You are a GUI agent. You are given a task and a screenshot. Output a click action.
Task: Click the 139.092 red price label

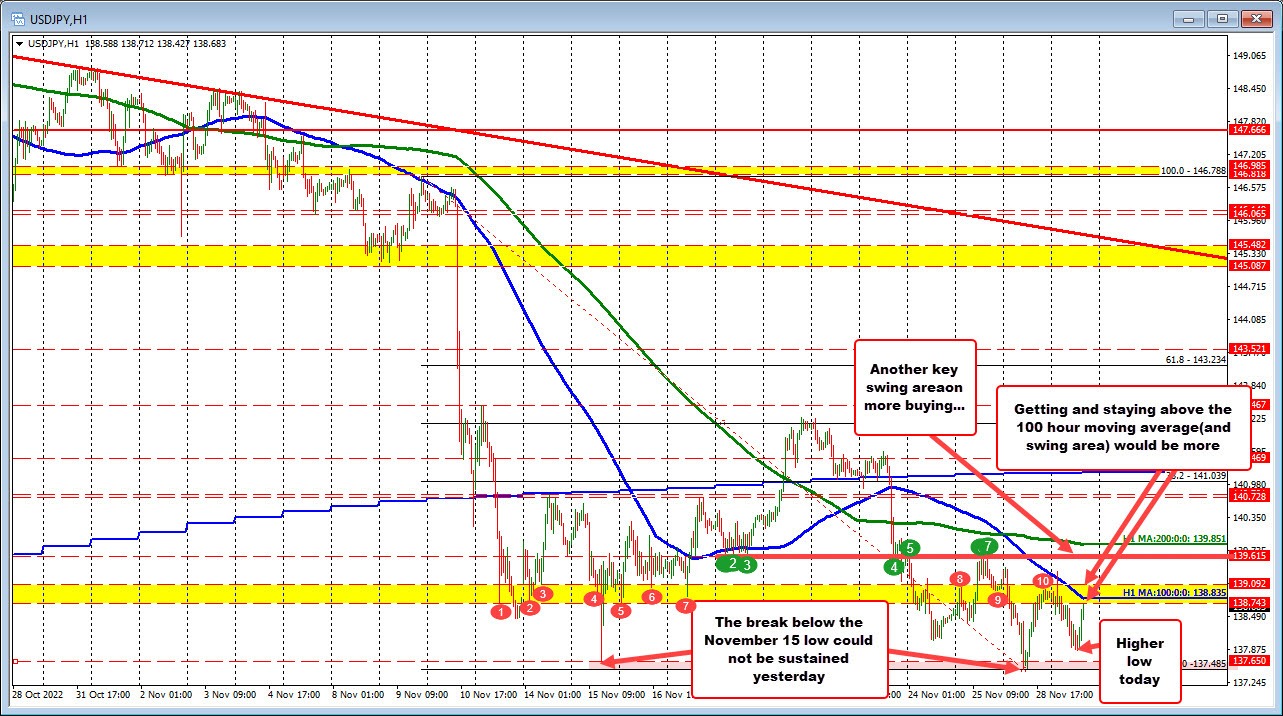1251,584
